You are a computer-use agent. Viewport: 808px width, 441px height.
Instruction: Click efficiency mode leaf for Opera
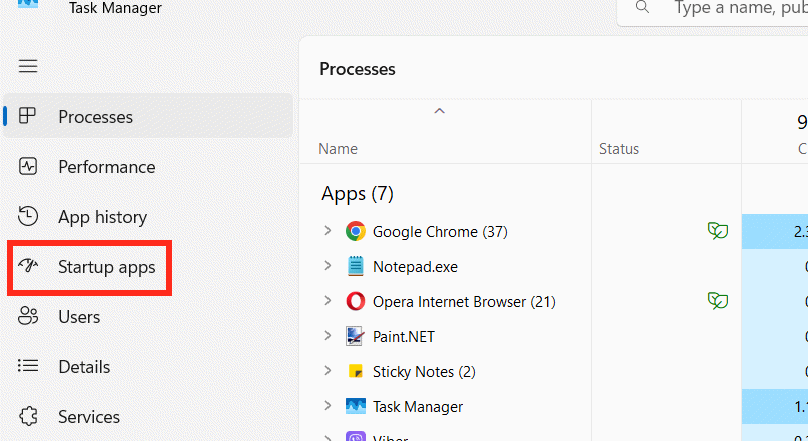point(718,300)
